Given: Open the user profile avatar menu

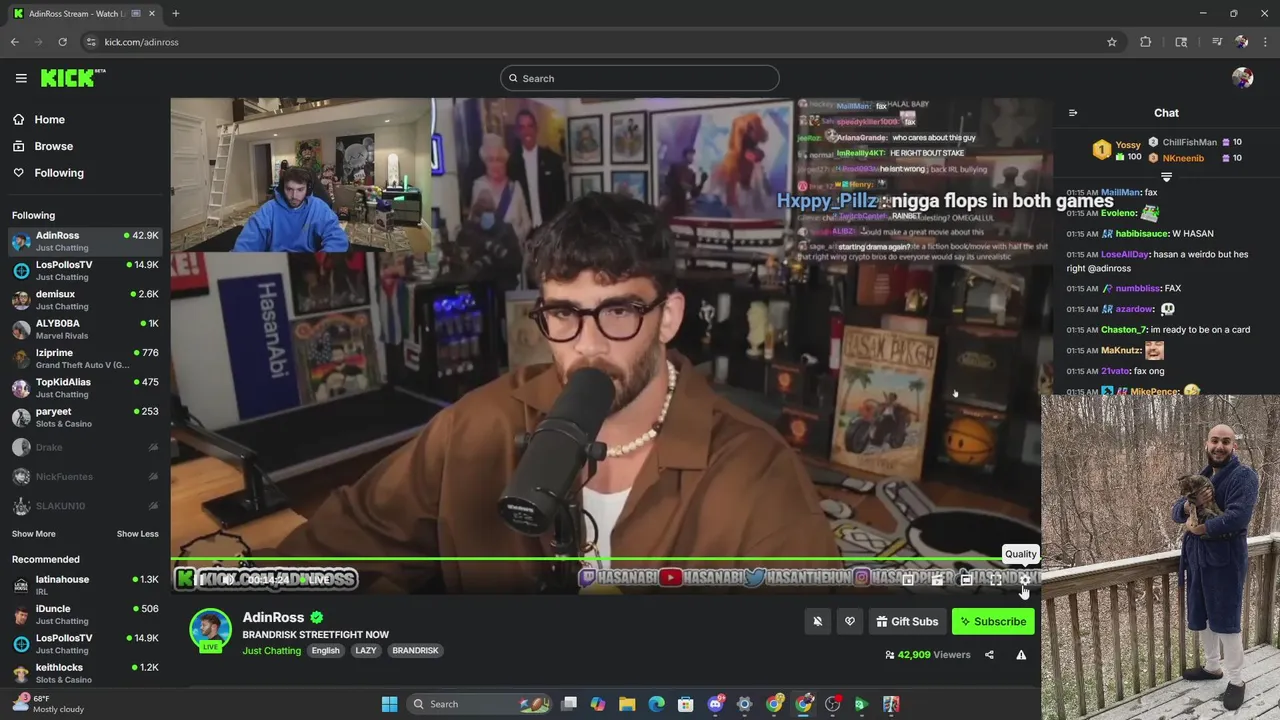Looking at the screenshot, I should [1243, 78].
